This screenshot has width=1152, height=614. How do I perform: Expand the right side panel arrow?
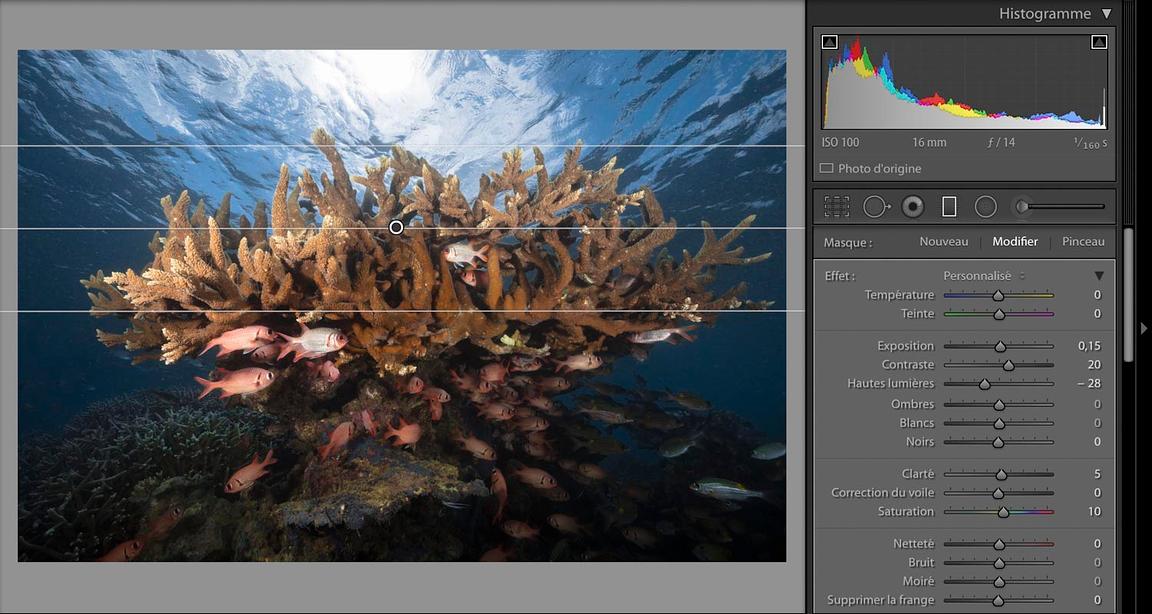[1144, 328]
